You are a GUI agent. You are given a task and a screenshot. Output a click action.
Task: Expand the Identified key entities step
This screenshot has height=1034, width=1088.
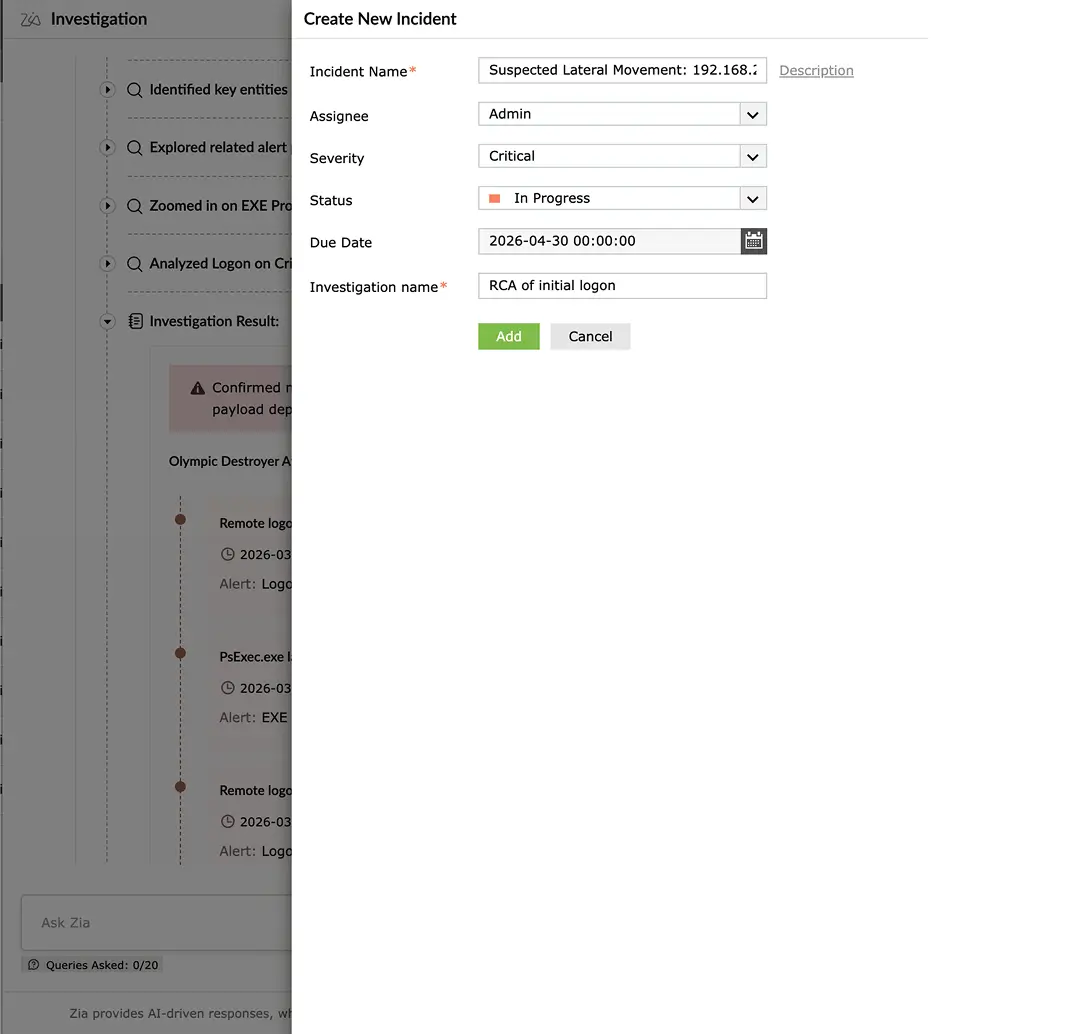point(107,89)
